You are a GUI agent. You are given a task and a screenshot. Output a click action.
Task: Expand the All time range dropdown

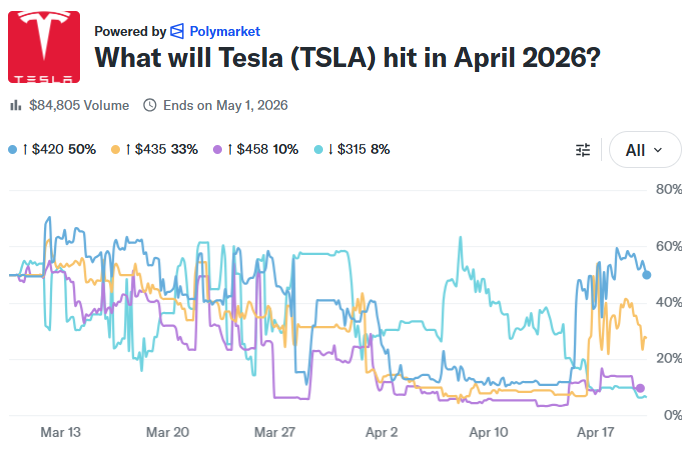644,150
